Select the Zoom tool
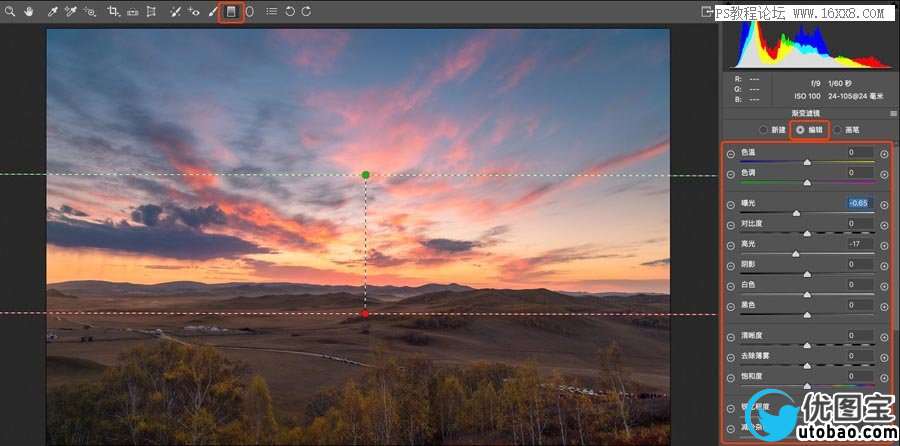The height and width of the screenshot is (446, 900). [10, 11]
